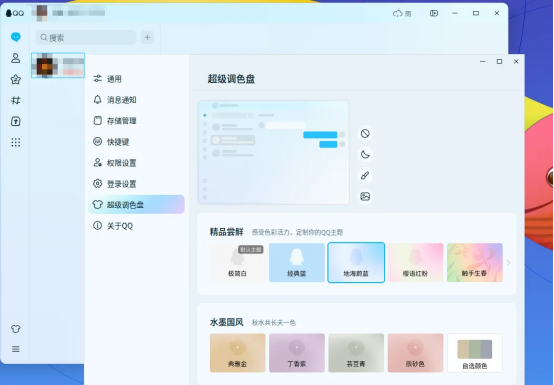Screen dimensions: 554x385
Task: Click the 水墨国风 section heading
Action: 226,322
